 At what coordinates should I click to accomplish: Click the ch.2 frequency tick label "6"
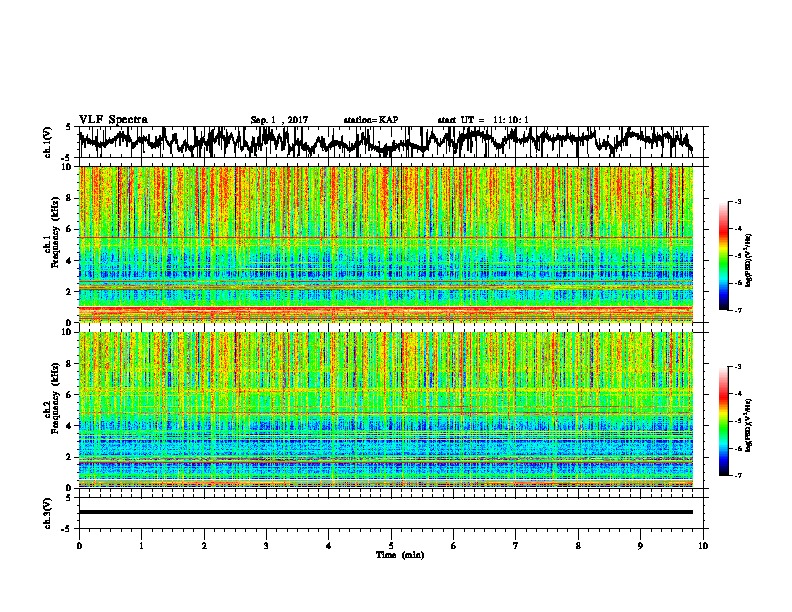69,395
